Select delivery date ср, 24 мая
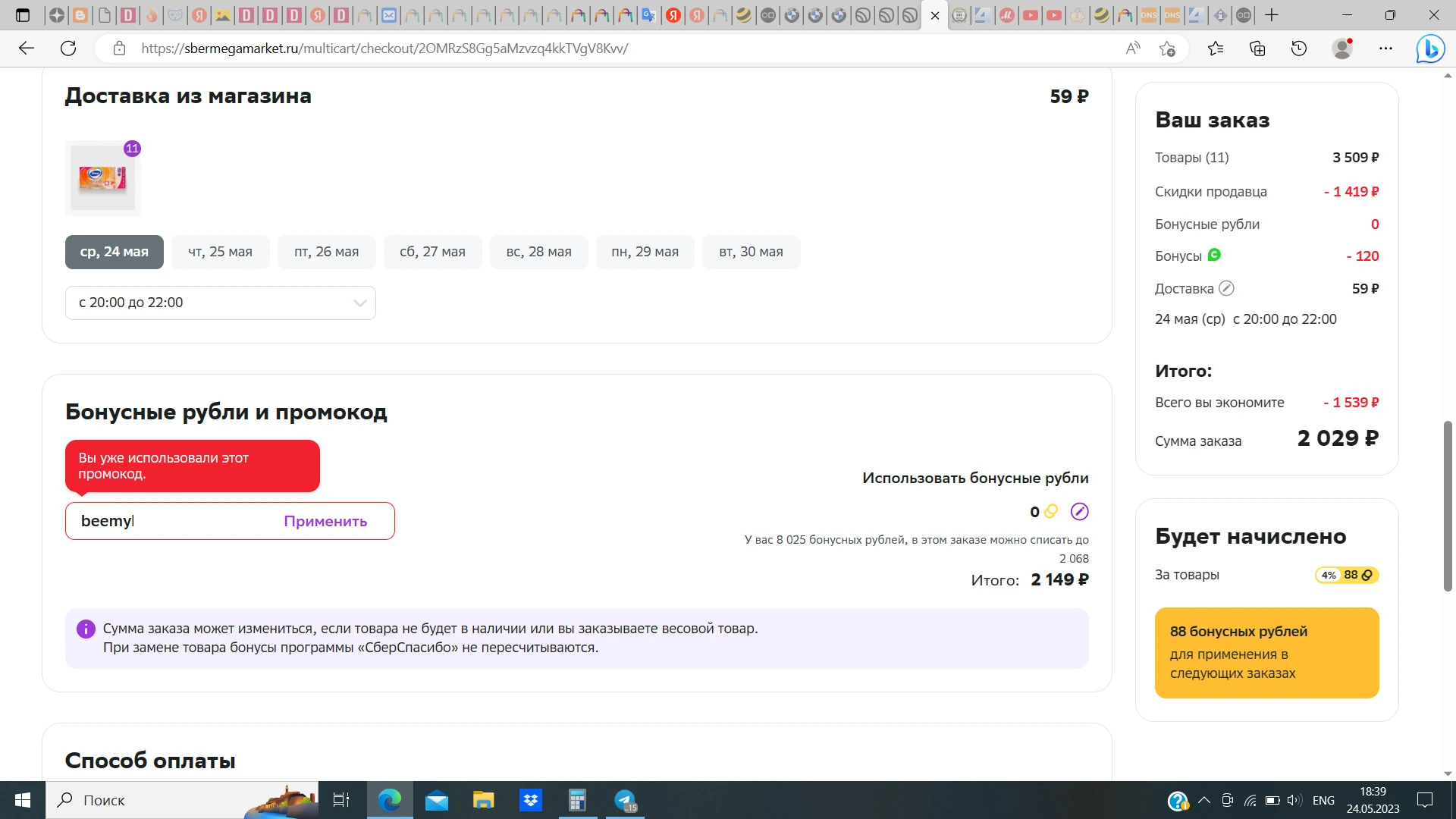Screen dimensions: 1456x819 coord(115,252)
